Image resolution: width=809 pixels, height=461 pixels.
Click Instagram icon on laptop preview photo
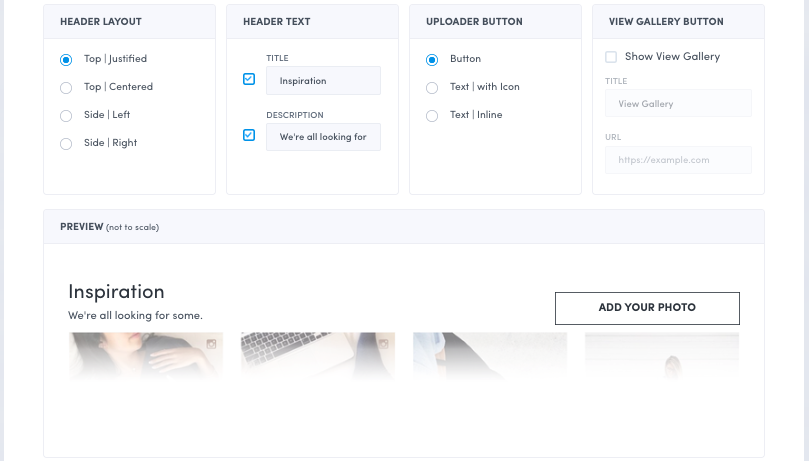(x=384, y=344)
